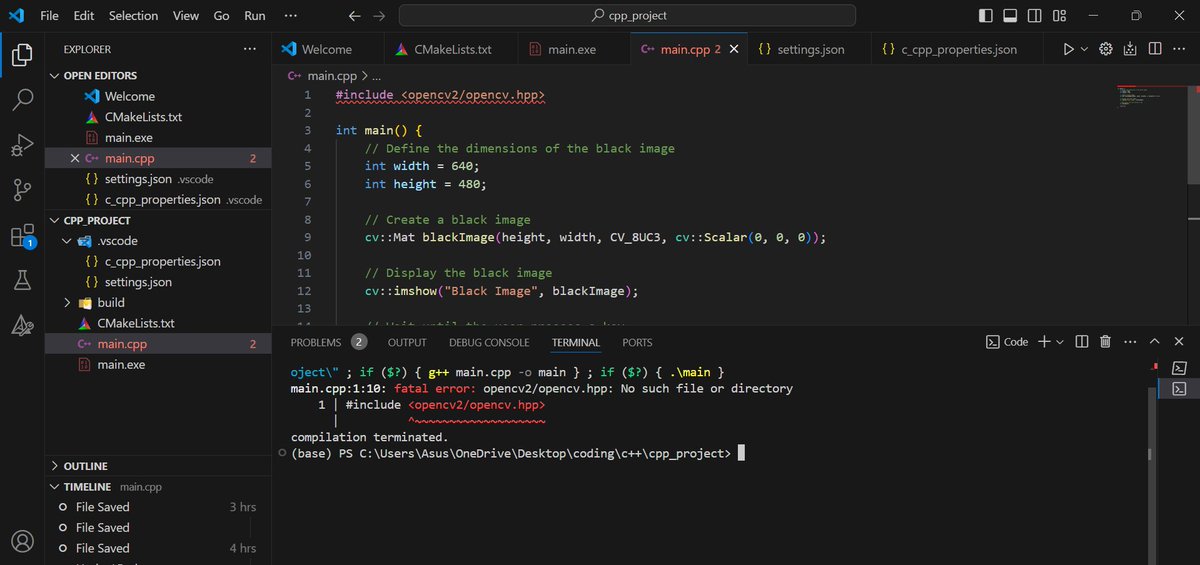This screenshot has width=1200, height=565.
Task: Open Customize Layout icon in title bar
Action: coord(1060,16)
